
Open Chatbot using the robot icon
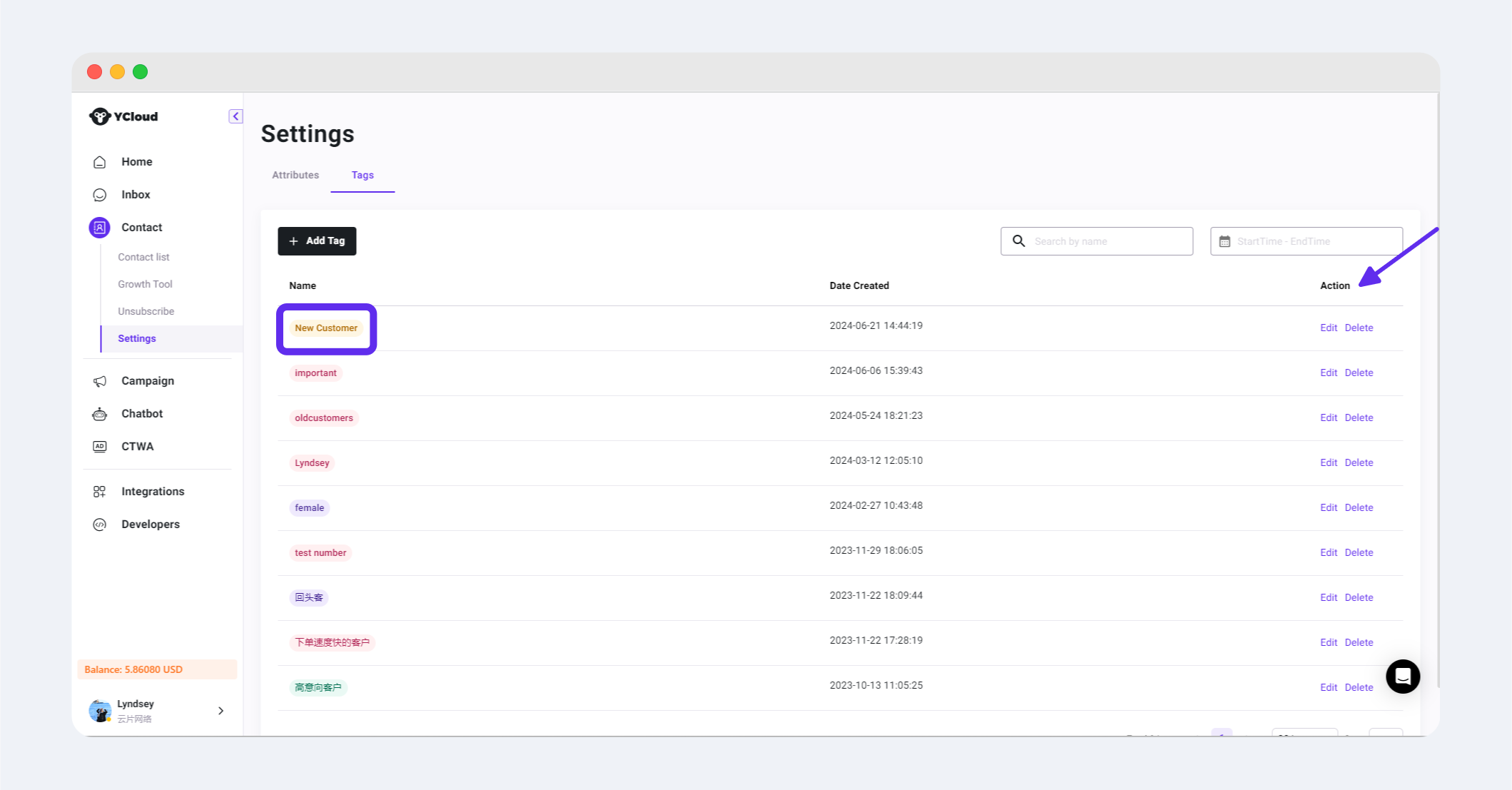pos(100,414)
